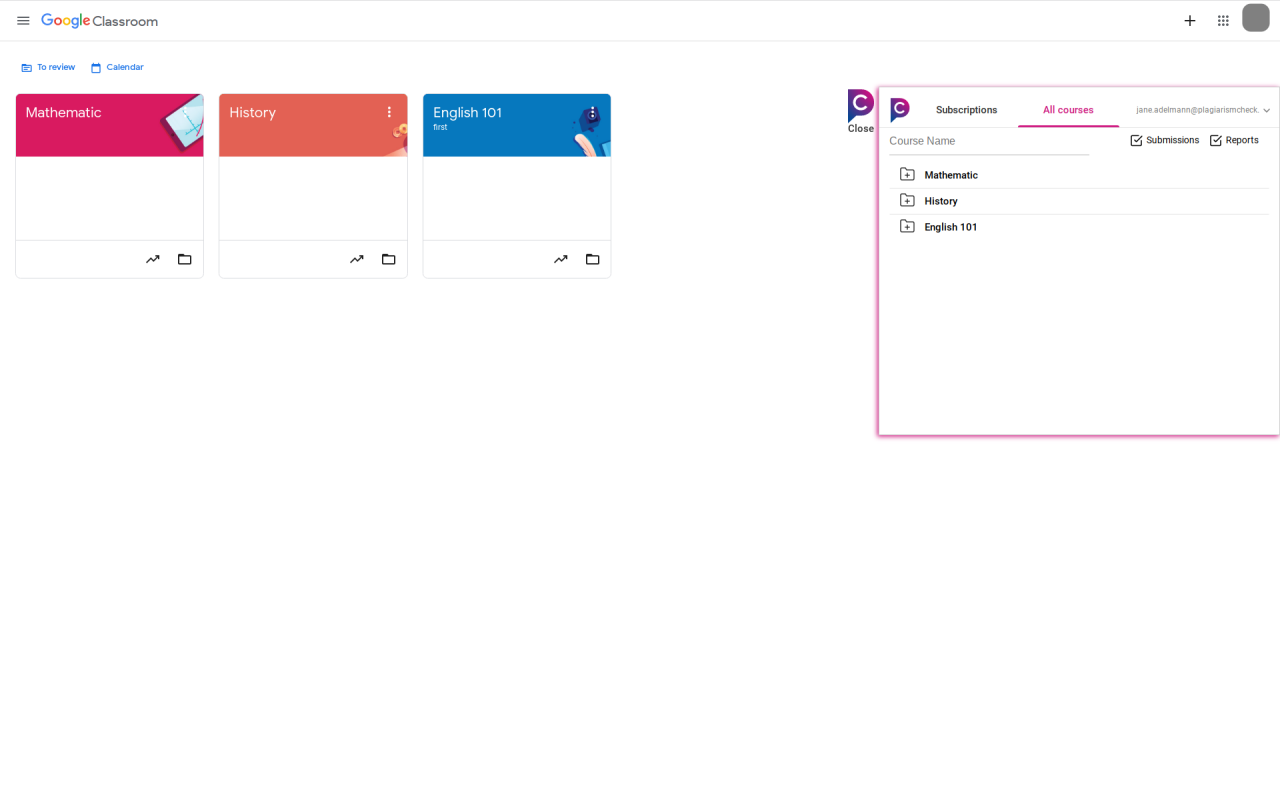1280x800 pixels.
Task: Select the All courses tab
Action: point(1068,110)
